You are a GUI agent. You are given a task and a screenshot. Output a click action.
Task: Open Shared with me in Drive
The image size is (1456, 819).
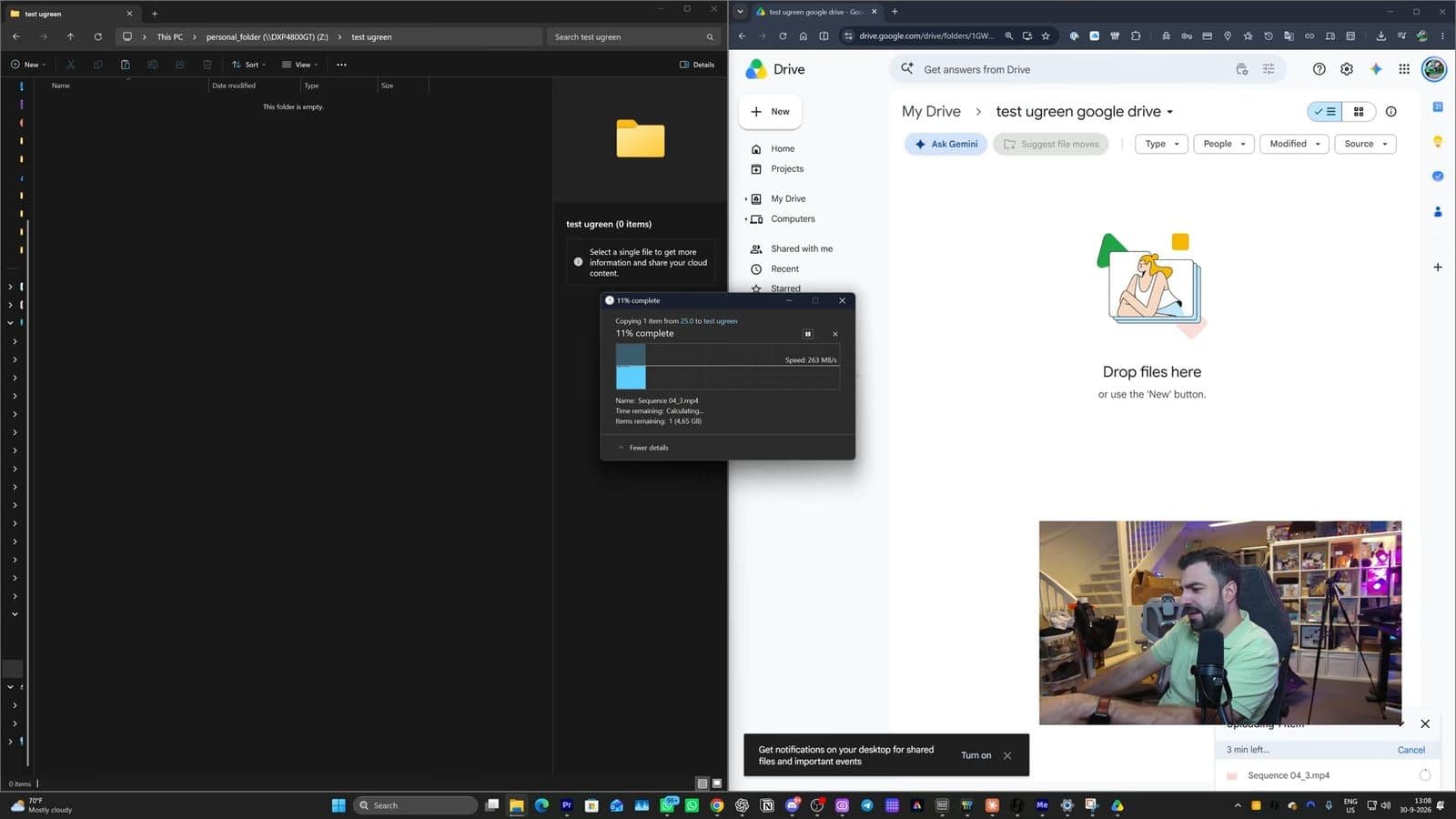point(801,248)
